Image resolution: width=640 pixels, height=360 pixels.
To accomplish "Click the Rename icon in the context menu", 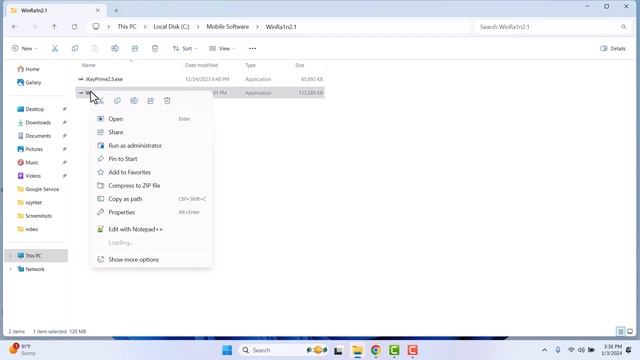I will pos(134,101).
